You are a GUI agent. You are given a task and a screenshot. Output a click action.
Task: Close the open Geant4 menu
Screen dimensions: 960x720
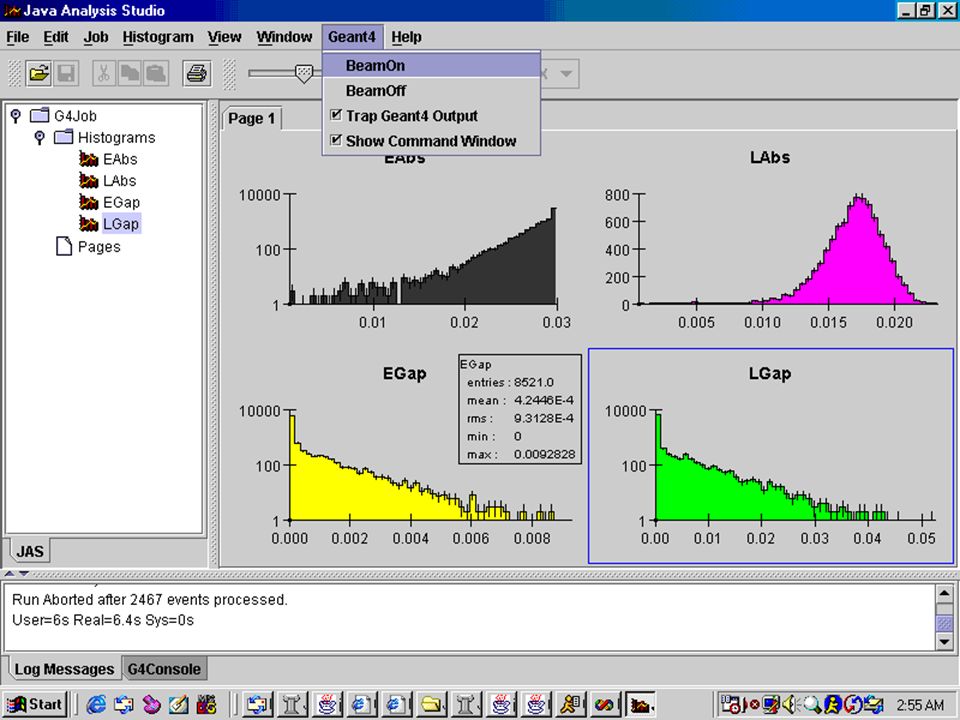[352, 37]
